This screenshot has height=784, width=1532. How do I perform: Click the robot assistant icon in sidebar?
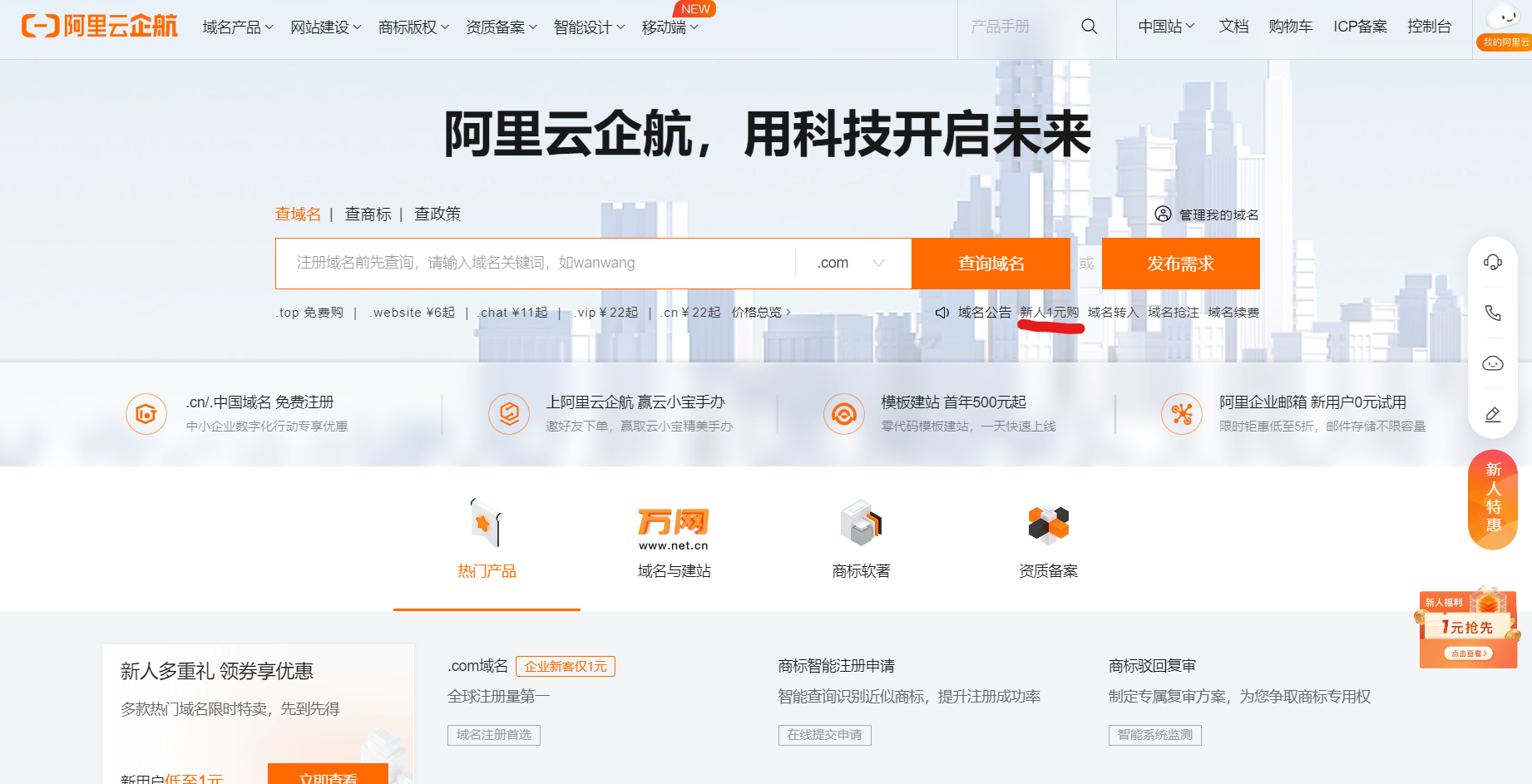coord(1493,363)
